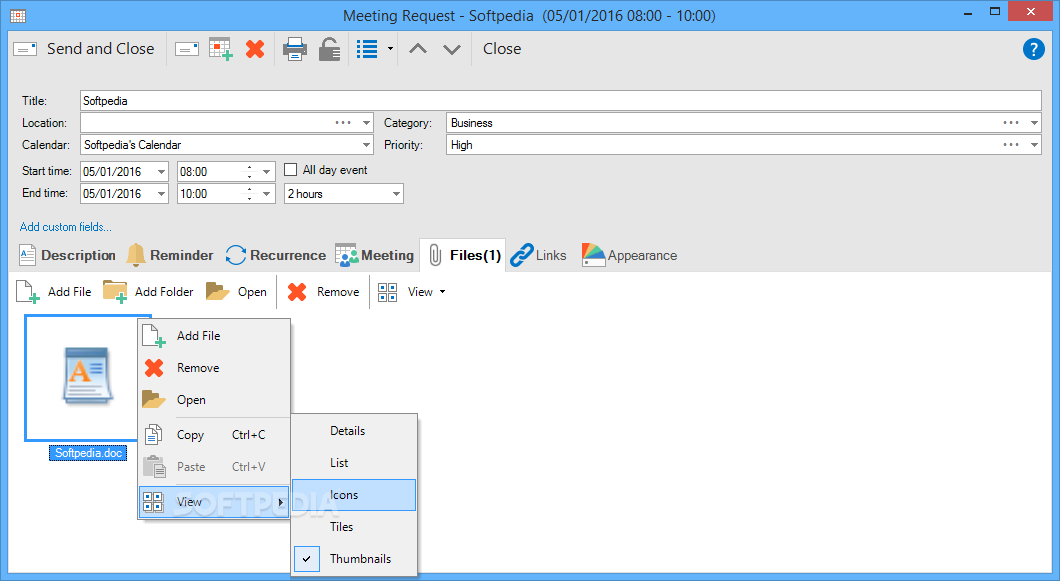The image size is (1060, 581).
Task: Switch to the Links tab
Action: pyautogui.click(x=538, y=255)
